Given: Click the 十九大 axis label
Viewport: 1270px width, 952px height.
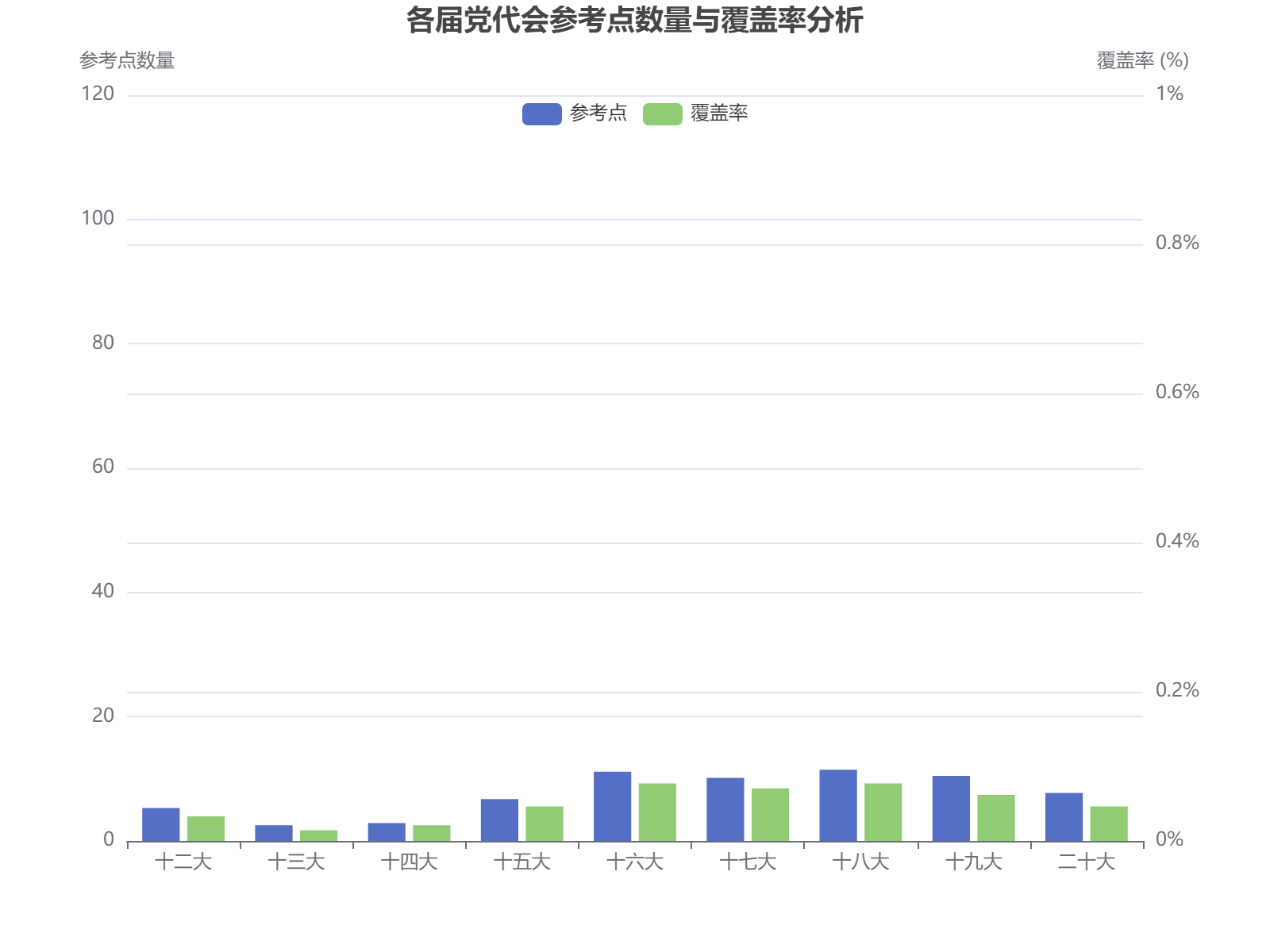Looking at the screenshot, I should pyautogui.click(x=976, y=862).
